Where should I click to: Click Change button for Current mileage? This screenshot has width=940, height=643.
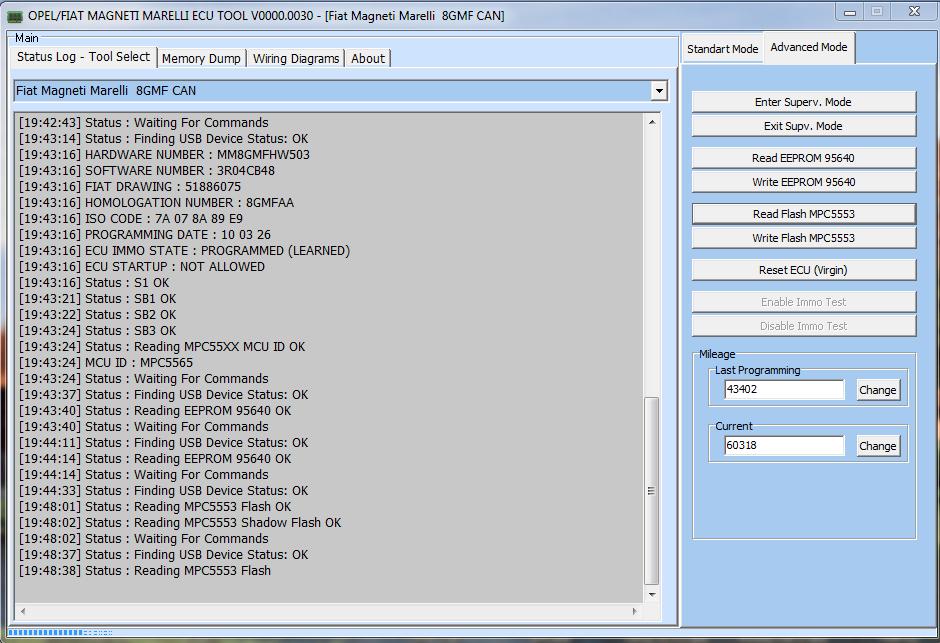878,446
